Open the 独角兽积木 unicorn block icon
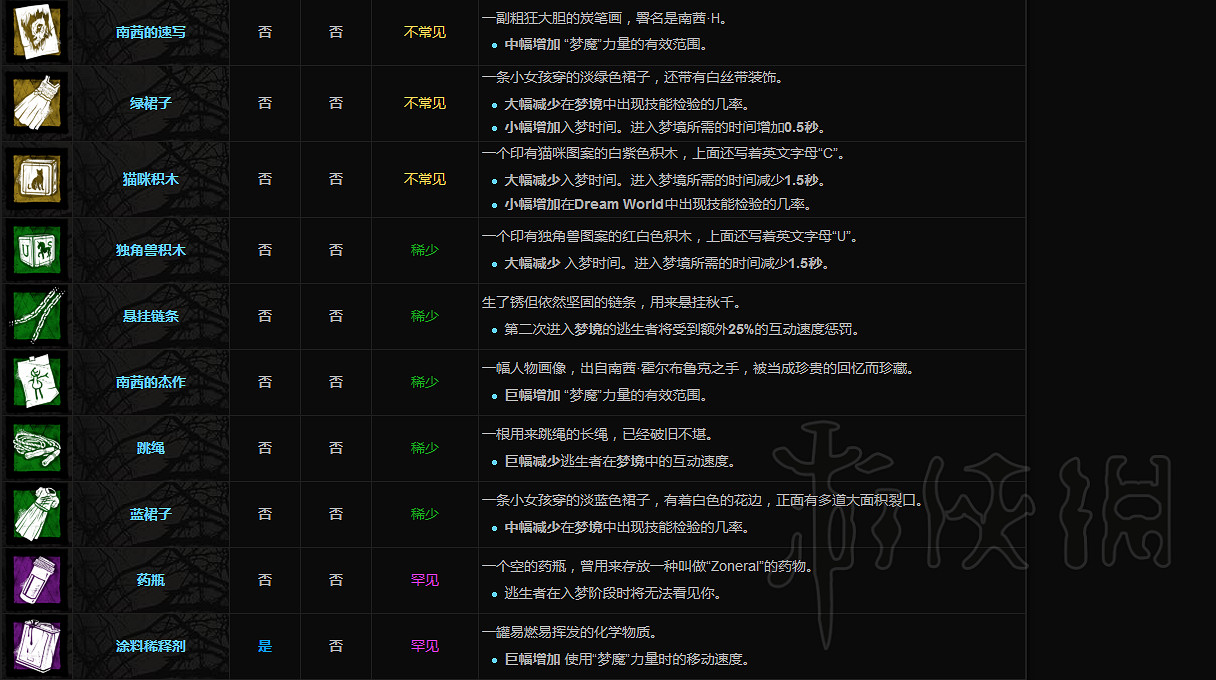This screenshot has height=680, width=1216. 37,250
